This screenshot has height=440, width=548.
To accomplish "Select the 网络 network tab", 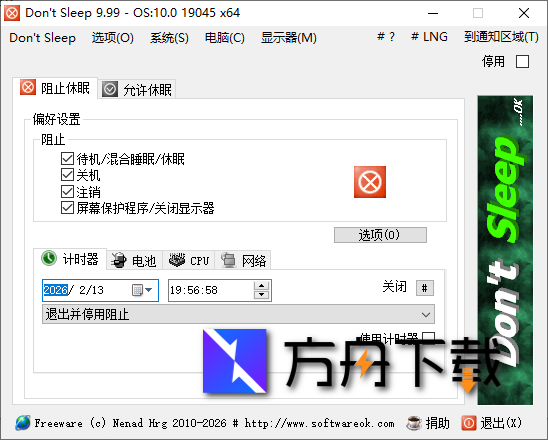I will coord(243,260).
